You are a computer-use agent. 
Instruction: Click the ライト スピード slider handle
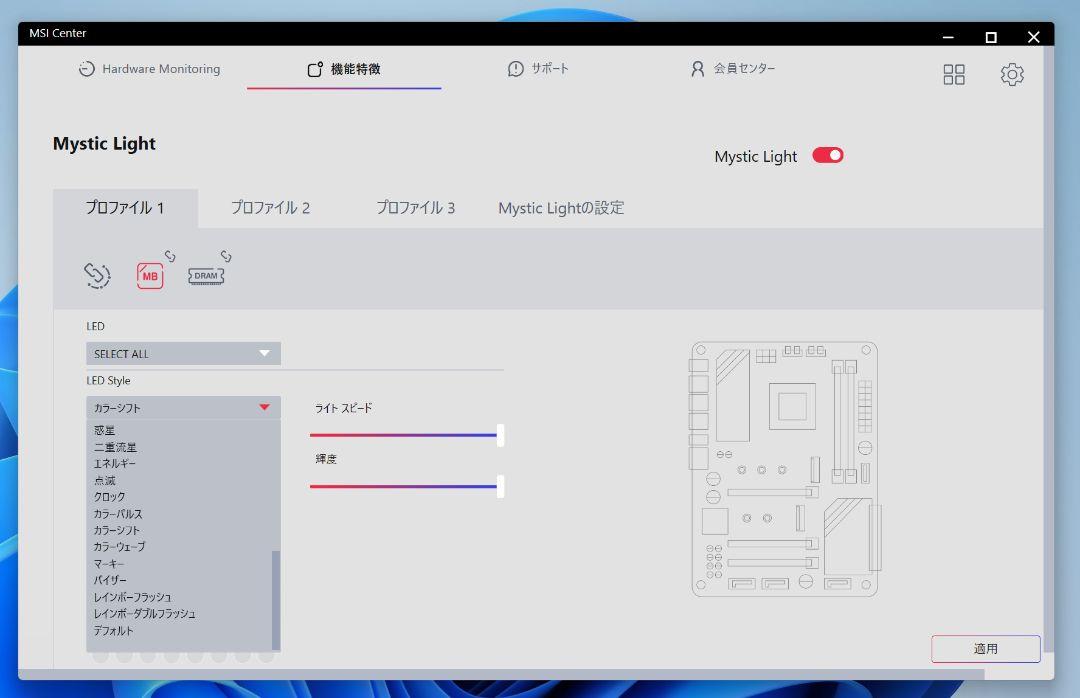[x=501, y=435]
